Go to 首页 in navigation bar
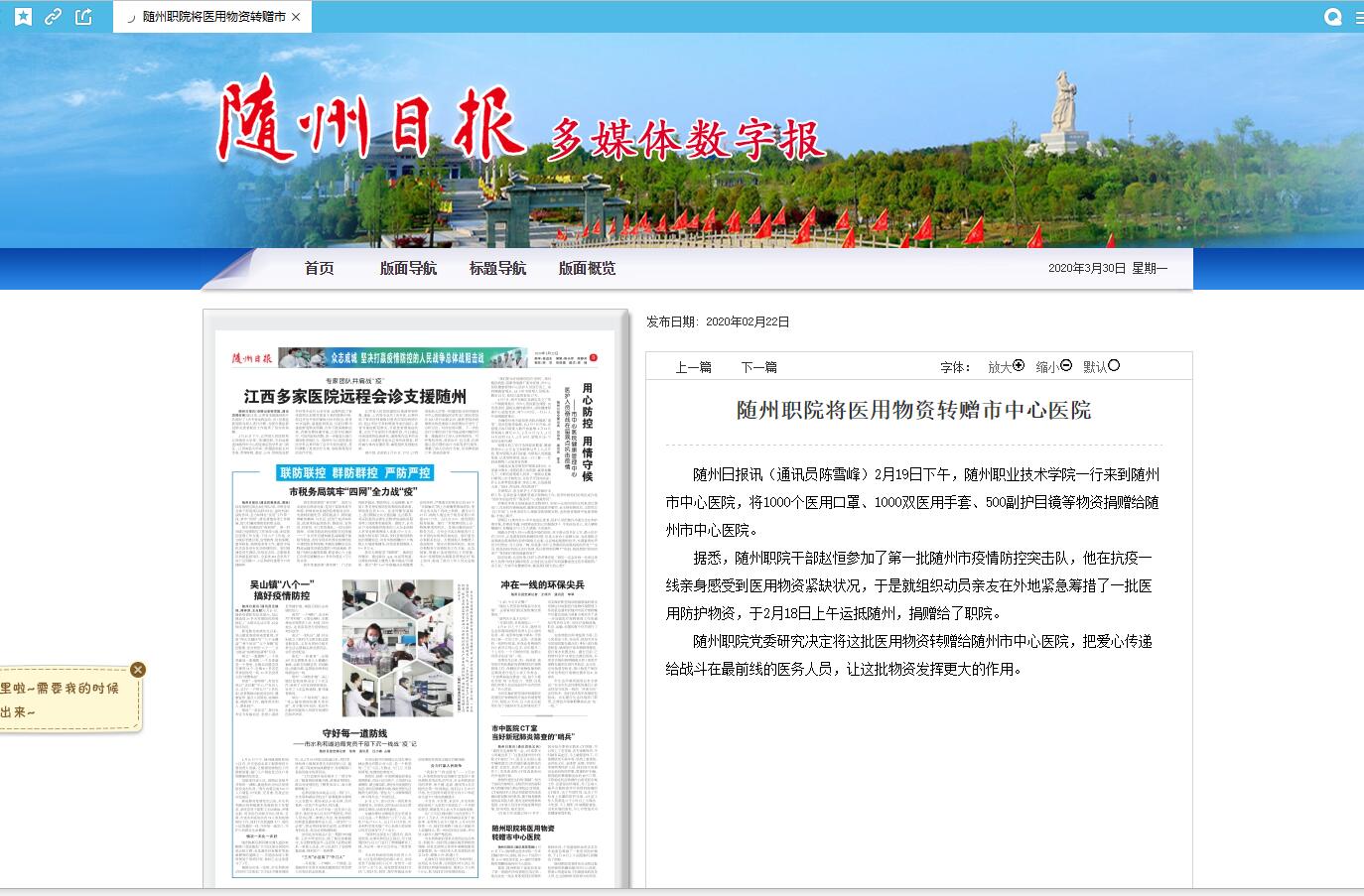 click(x=319, y=268)
